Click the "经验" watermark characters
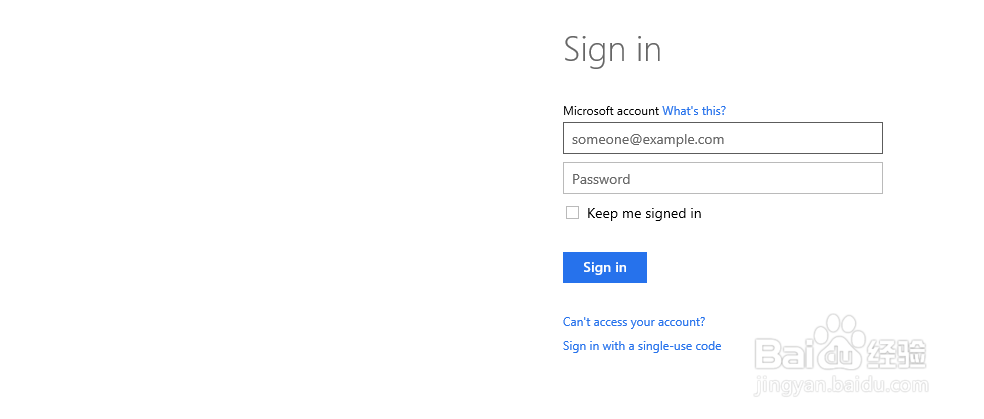Image resolution: width=984 pixels, height=419 pixels. click(896, 353)
